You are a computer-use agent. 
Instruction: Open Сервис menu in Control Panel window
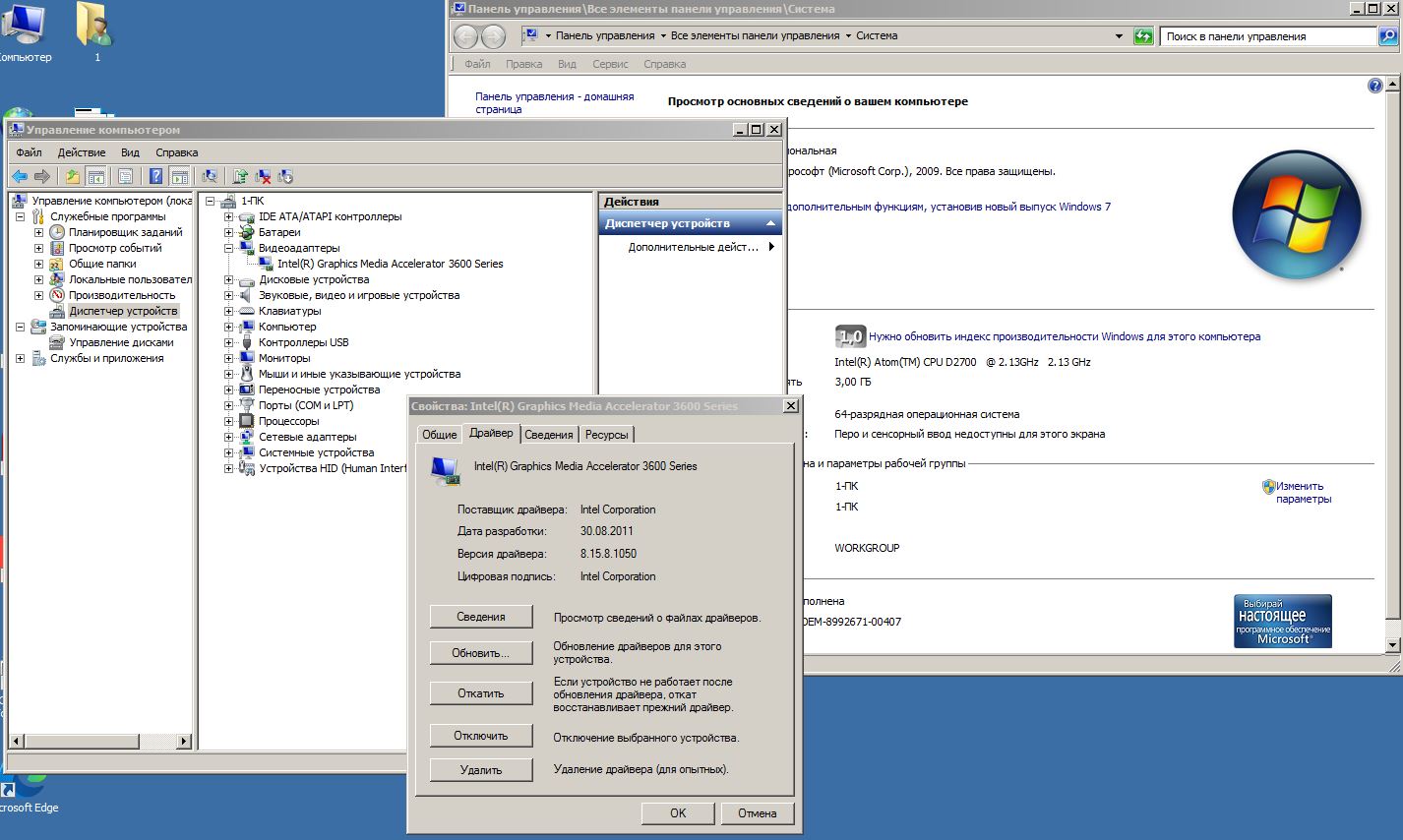[610, 64]
